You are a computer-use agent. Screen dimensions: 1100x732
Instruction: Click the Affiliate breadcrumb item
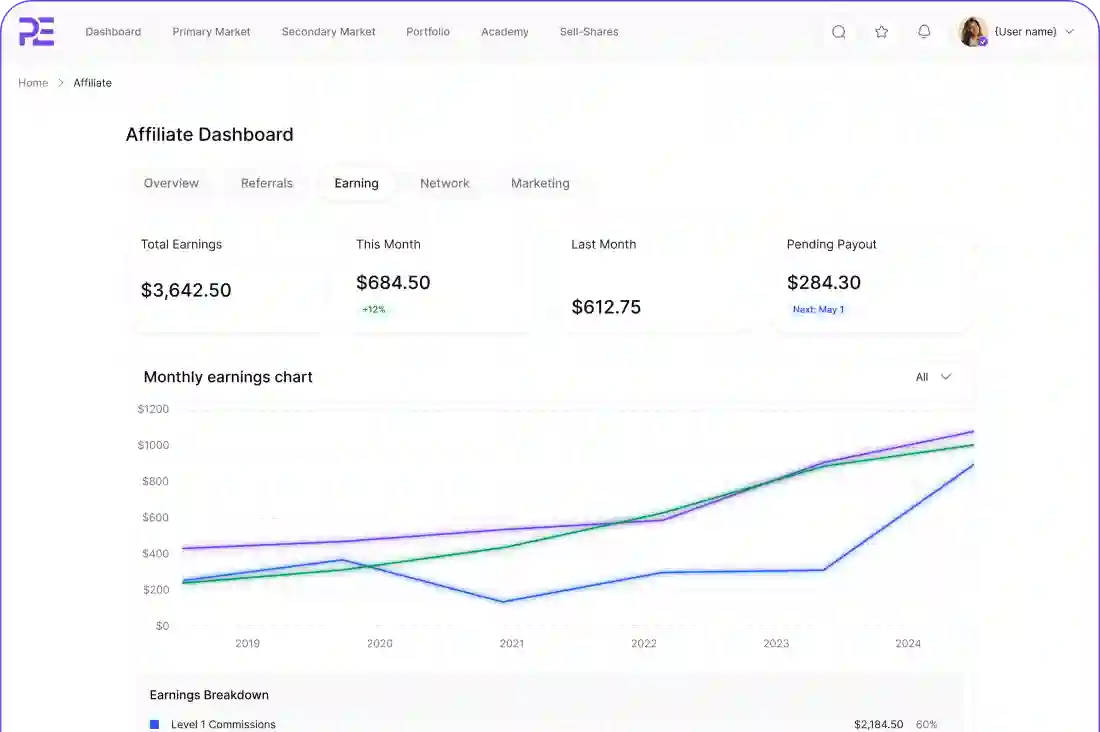click(x=93, y=83)
